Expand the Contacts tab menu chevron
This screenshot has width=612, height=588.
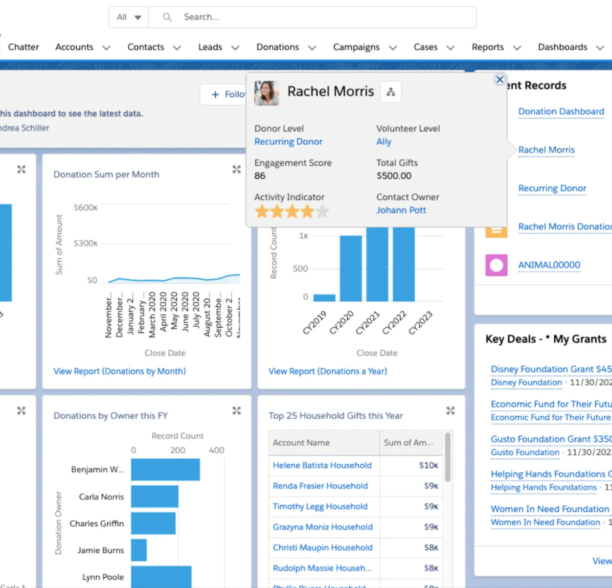point(177,48)
